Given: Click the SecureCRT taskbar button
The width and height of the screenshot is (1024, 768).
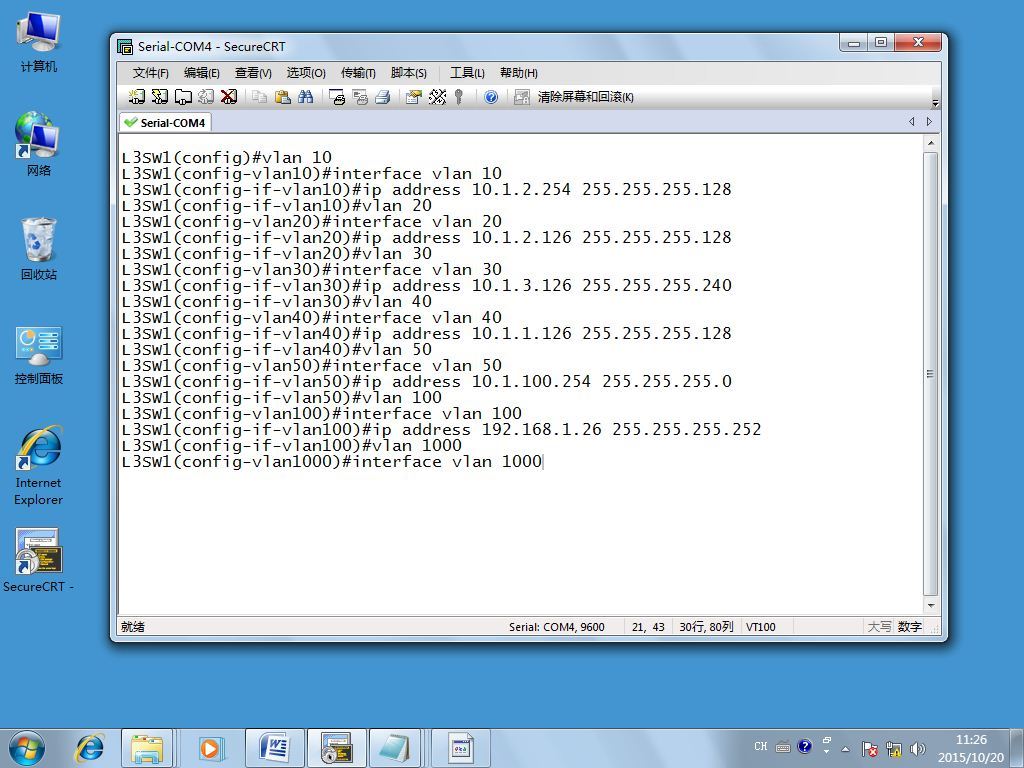Looking at the screenshot, I should click(x=337, y=748).
